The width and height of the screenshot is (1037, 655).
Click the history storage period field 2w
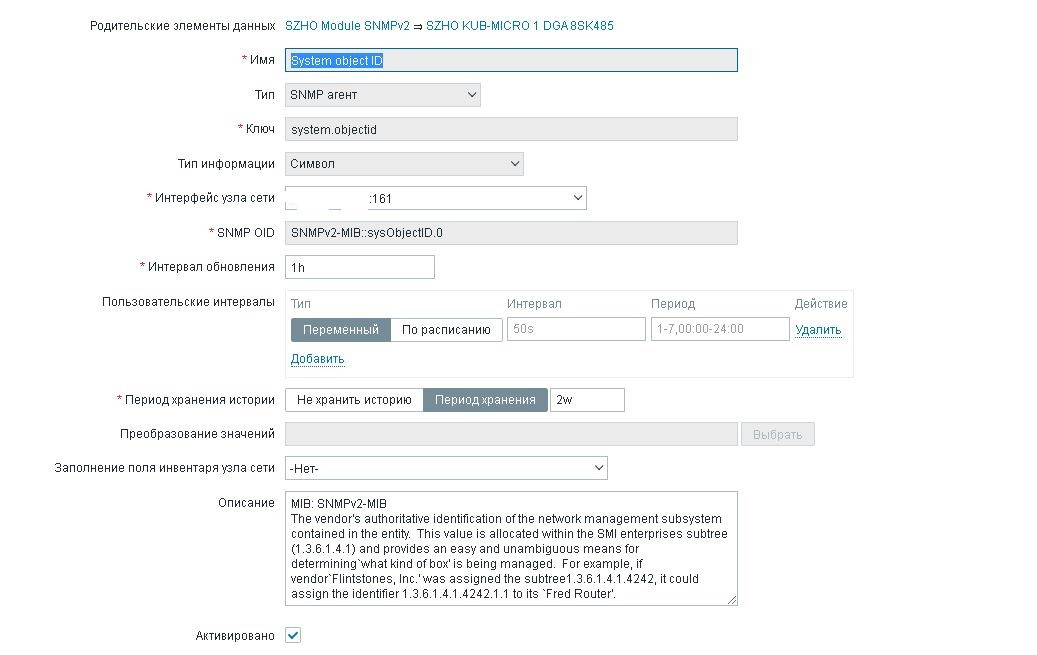[x=587, y=400]
